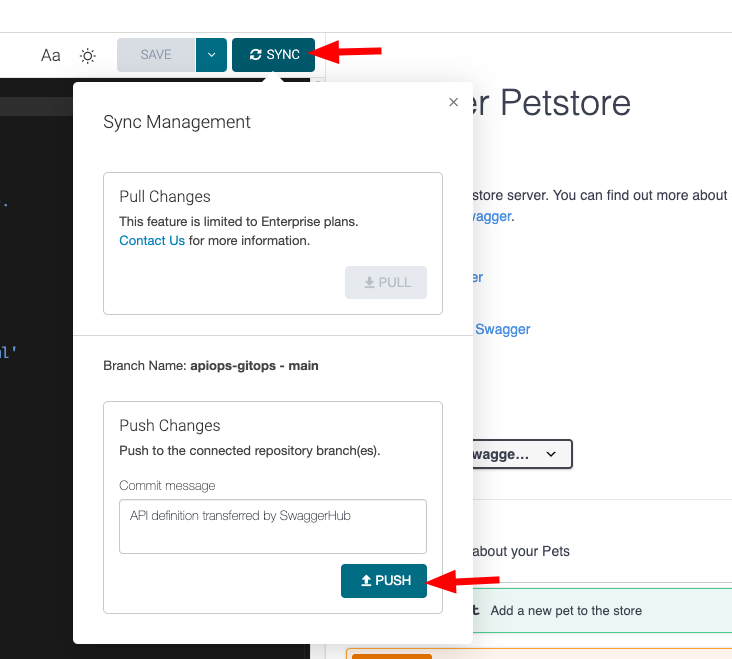Screen dimensions: 732x659
Task: Click the 'Push Changes' title
Action: tap(169, 426)
